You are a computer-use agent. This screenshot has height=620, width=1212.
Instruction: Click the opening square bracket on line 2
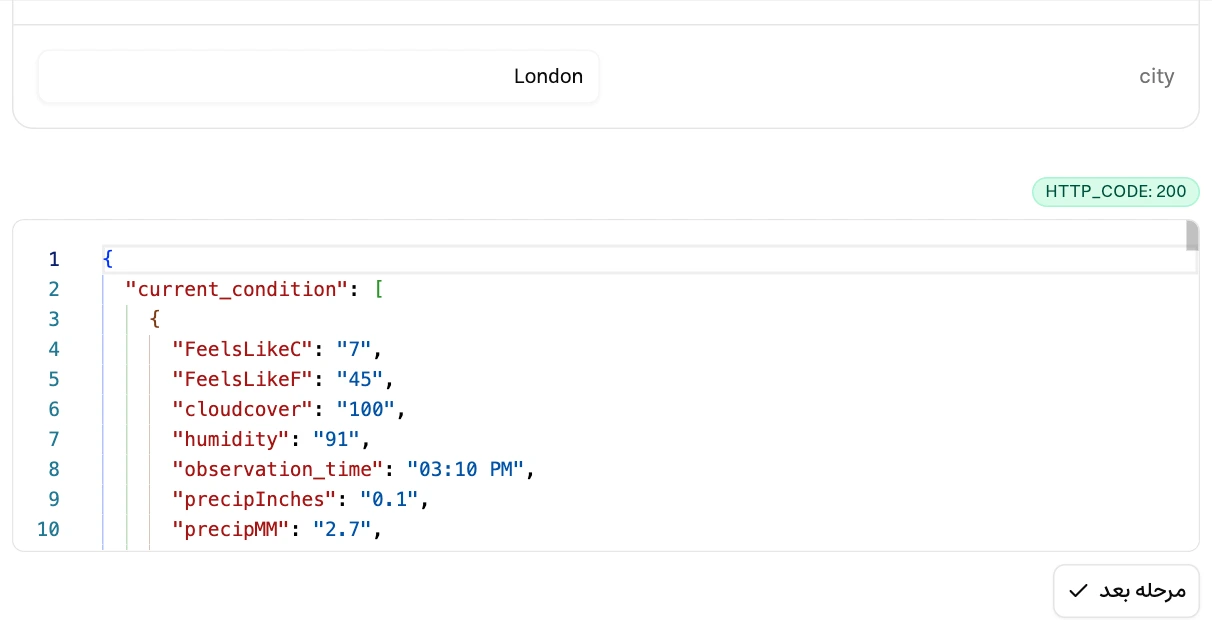tap(379, 290)
